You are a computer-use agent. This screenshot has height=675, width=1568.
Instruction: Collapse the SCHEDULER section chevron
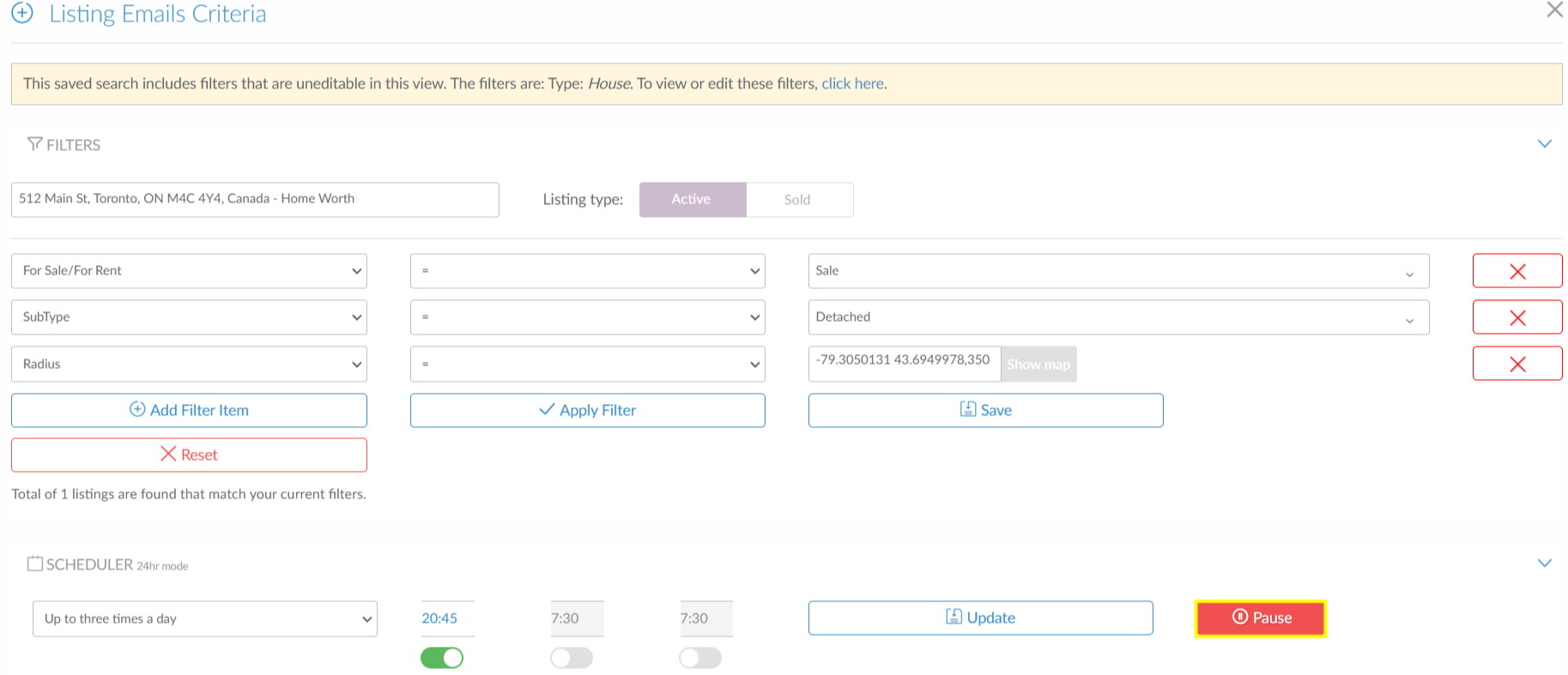1544,563
